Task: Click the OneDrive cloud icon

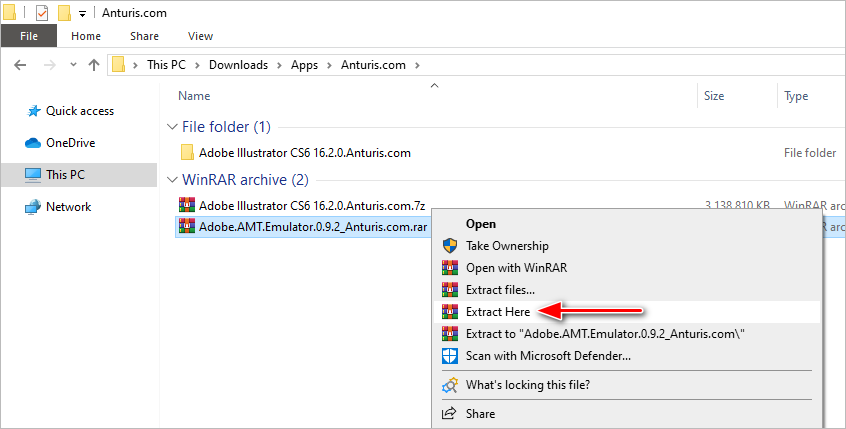Action: [x=32, y=143]
